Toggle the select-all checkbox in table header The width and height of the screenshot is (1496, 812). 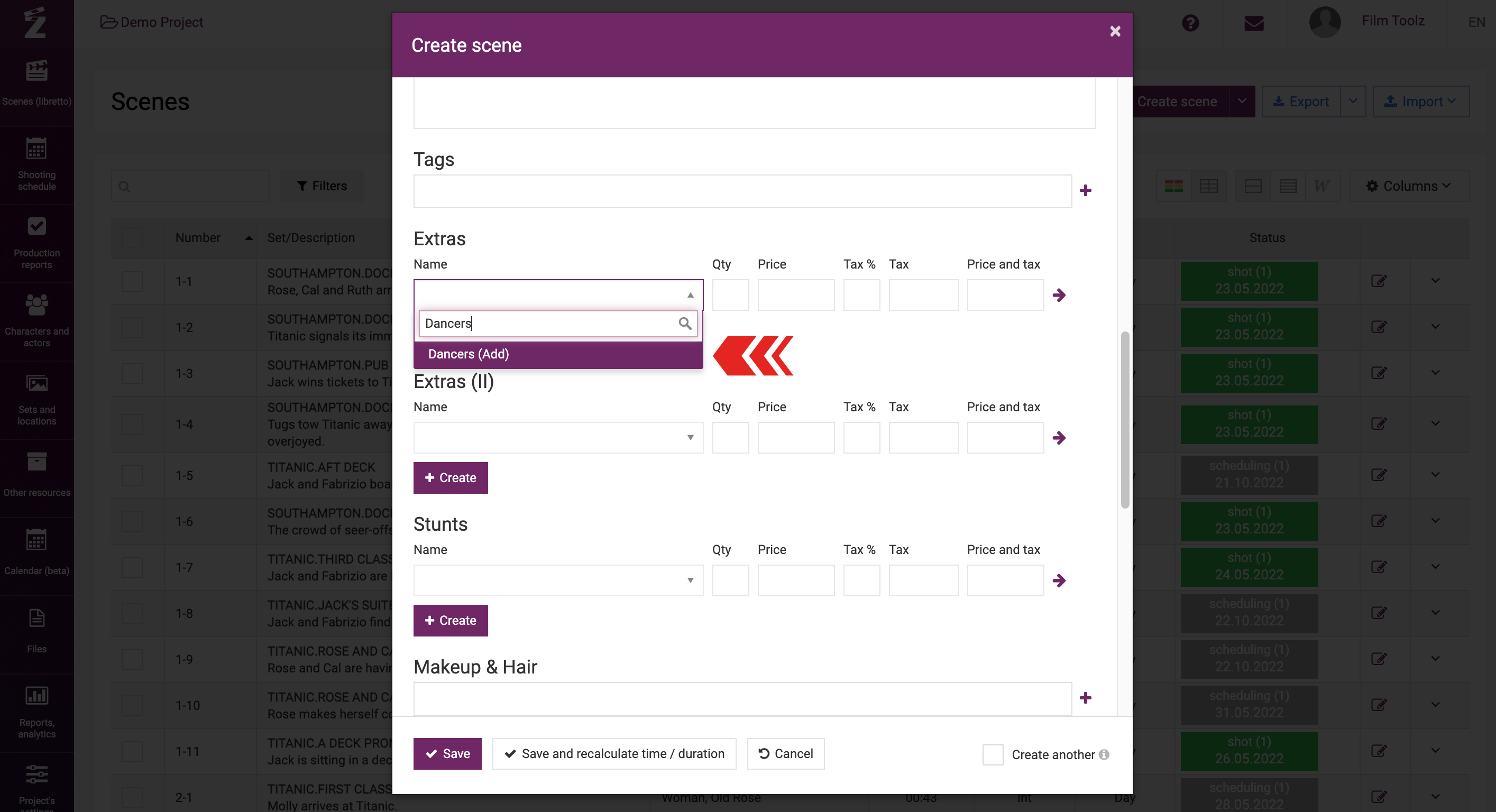[132, 238]
